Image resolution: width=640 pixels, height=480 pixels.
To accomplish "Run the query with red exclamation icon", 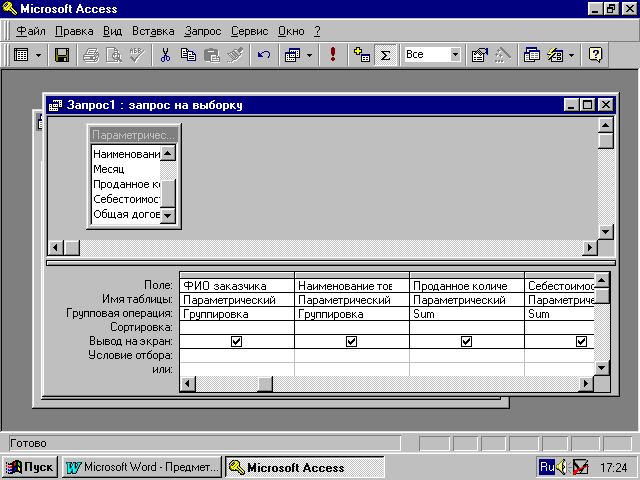I will [333, 55].
